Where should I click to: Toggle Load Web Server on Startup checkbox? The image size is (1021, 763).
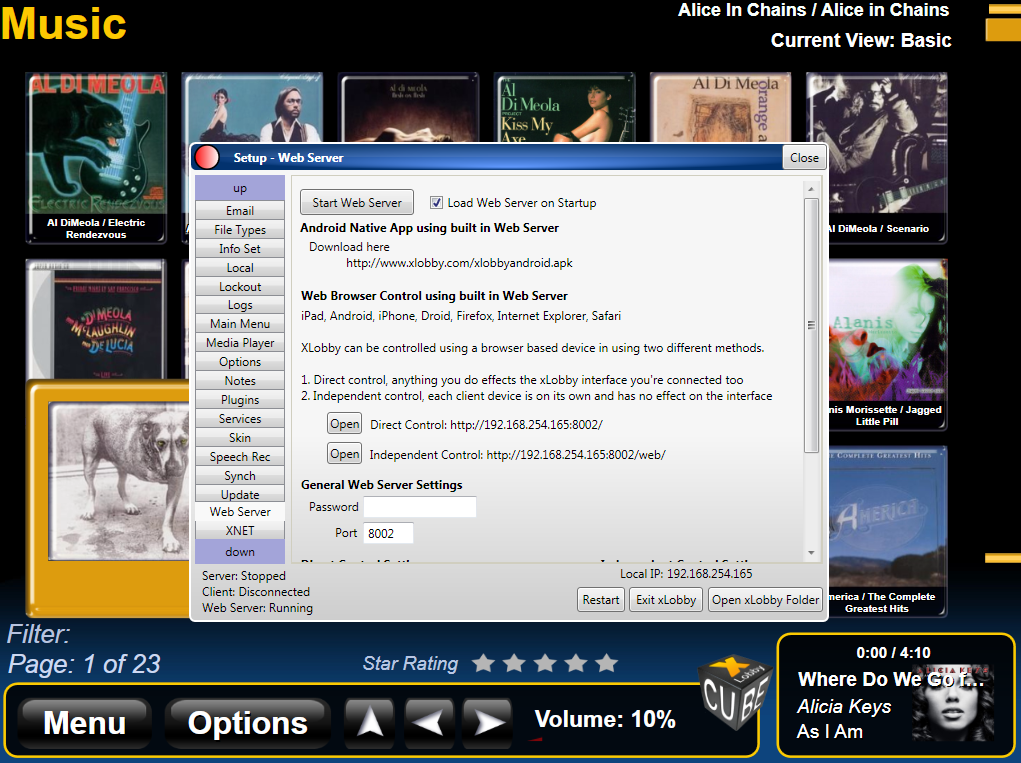(x=436, y=202)
